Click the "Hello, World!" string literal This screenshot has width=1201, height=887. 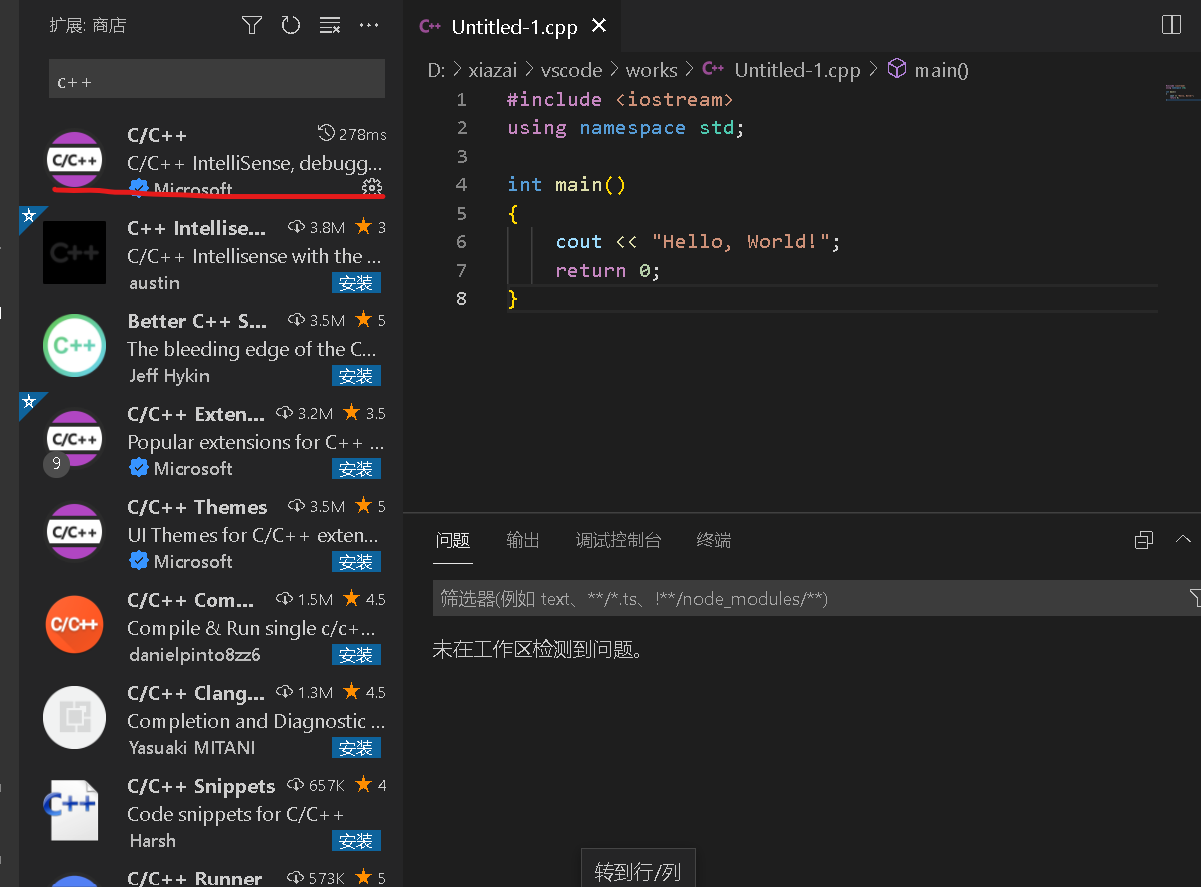(x=741, y=241)
